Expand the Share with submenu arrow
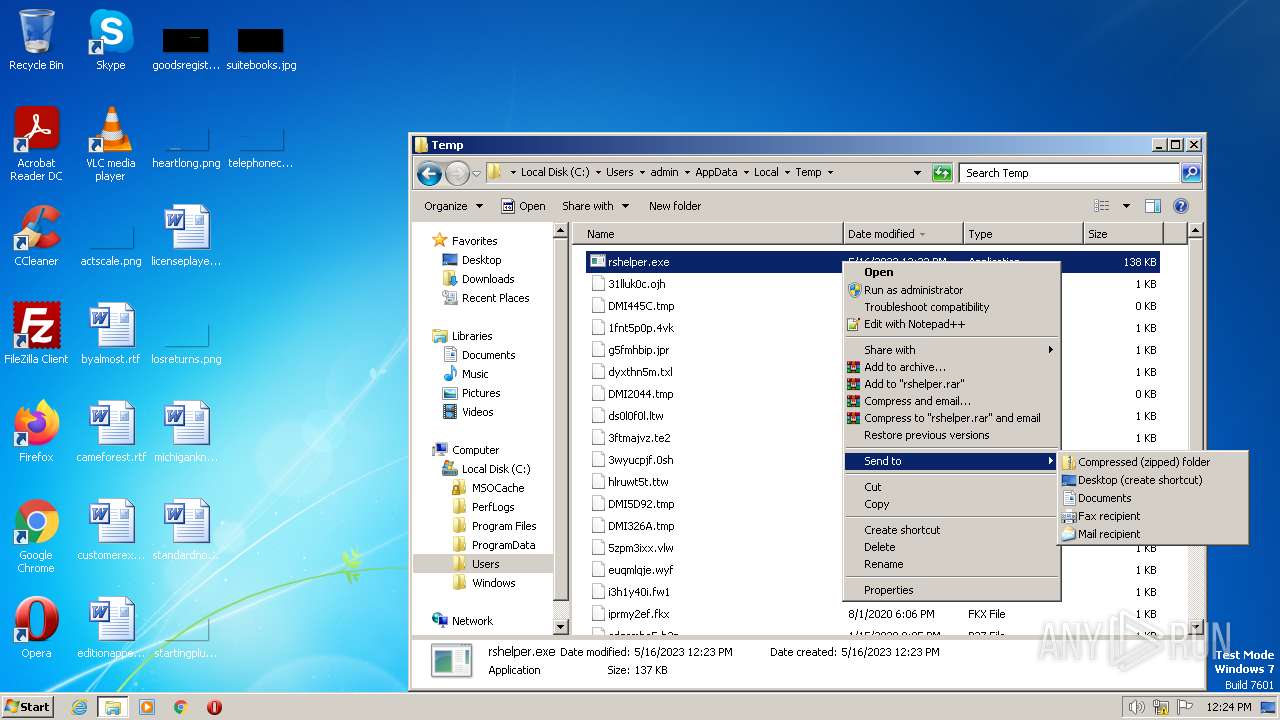Screen dimensions: 1280x720 1050,350
